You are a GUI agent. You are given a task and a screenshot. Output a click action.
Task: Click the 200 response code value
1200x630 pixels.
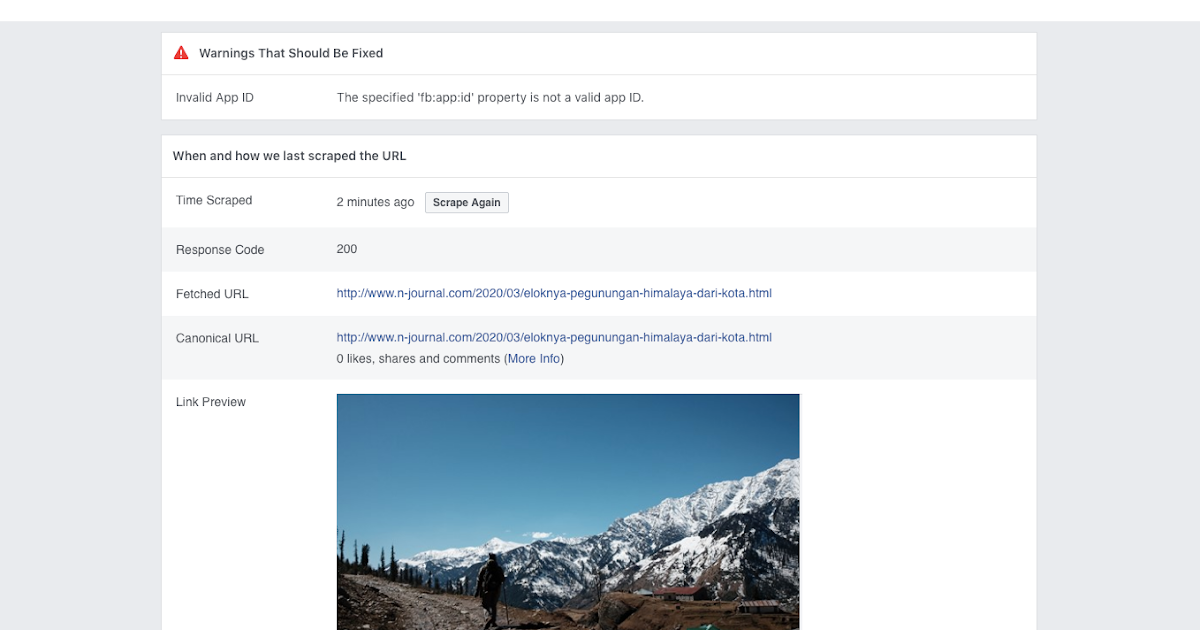(x=346, y=248)
